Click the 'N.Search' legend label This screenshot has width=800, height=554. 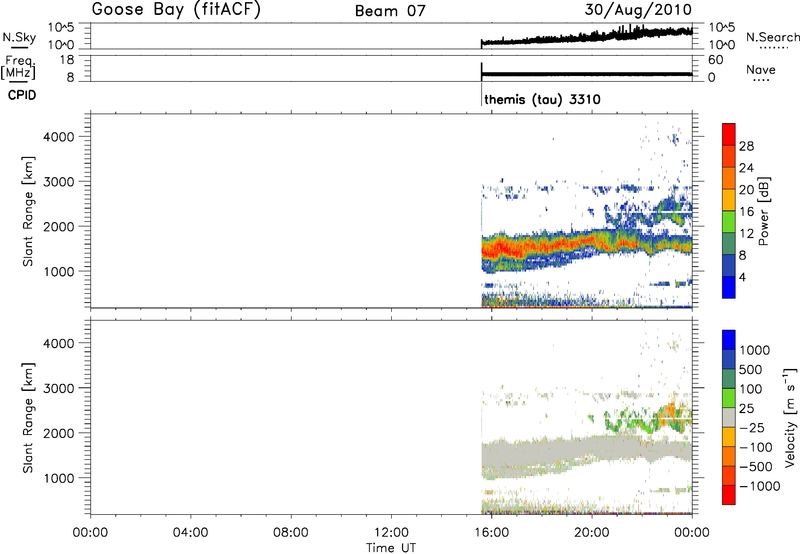[x=772, y=37]
